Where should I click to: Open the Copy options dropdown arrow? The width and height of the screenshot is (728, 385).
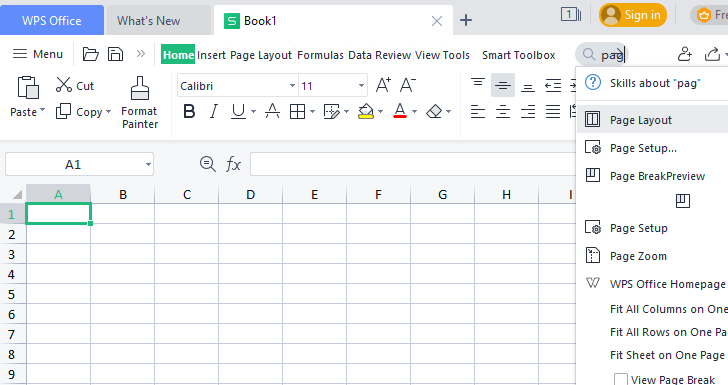click(109, 112)
